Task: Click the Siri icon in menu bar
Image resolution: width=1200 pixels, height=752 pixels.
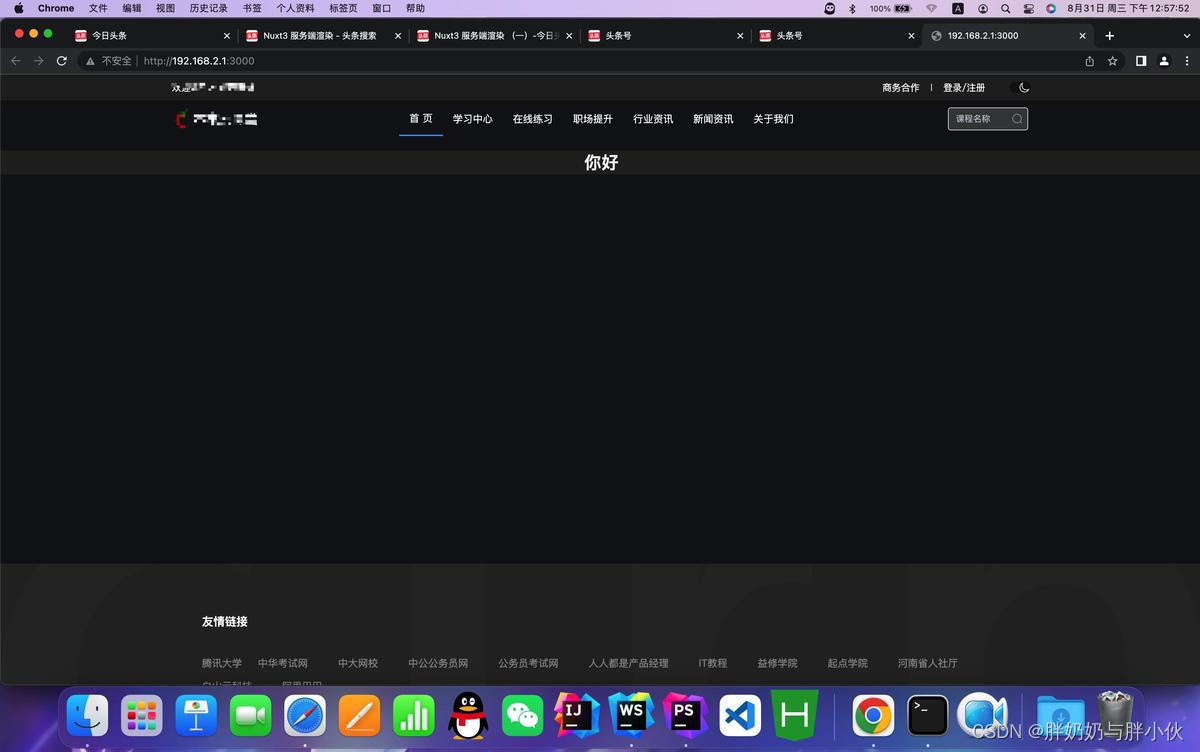Action: 1051,8
